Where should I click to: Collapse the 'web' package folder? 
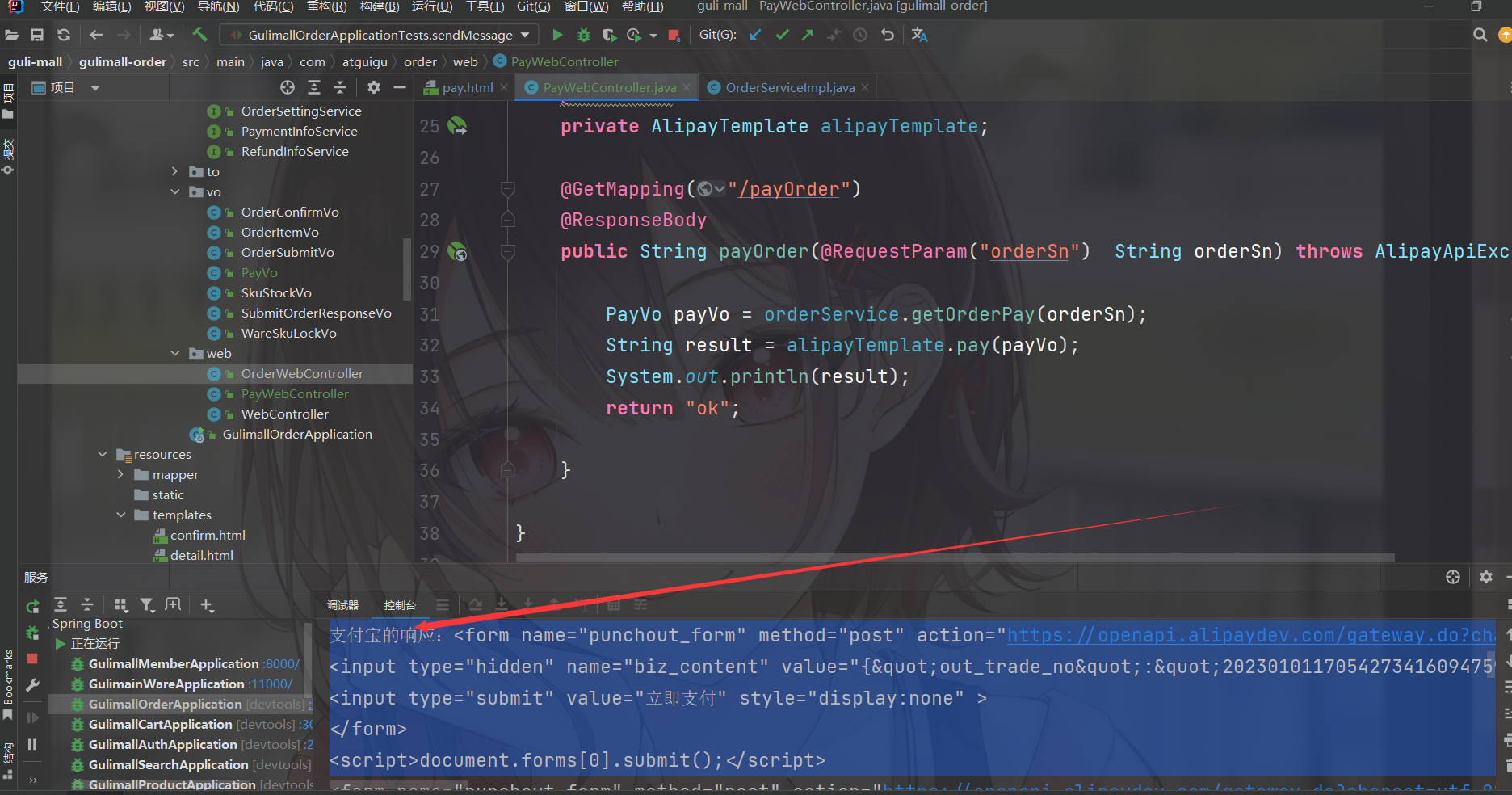[x=174, y=353]
